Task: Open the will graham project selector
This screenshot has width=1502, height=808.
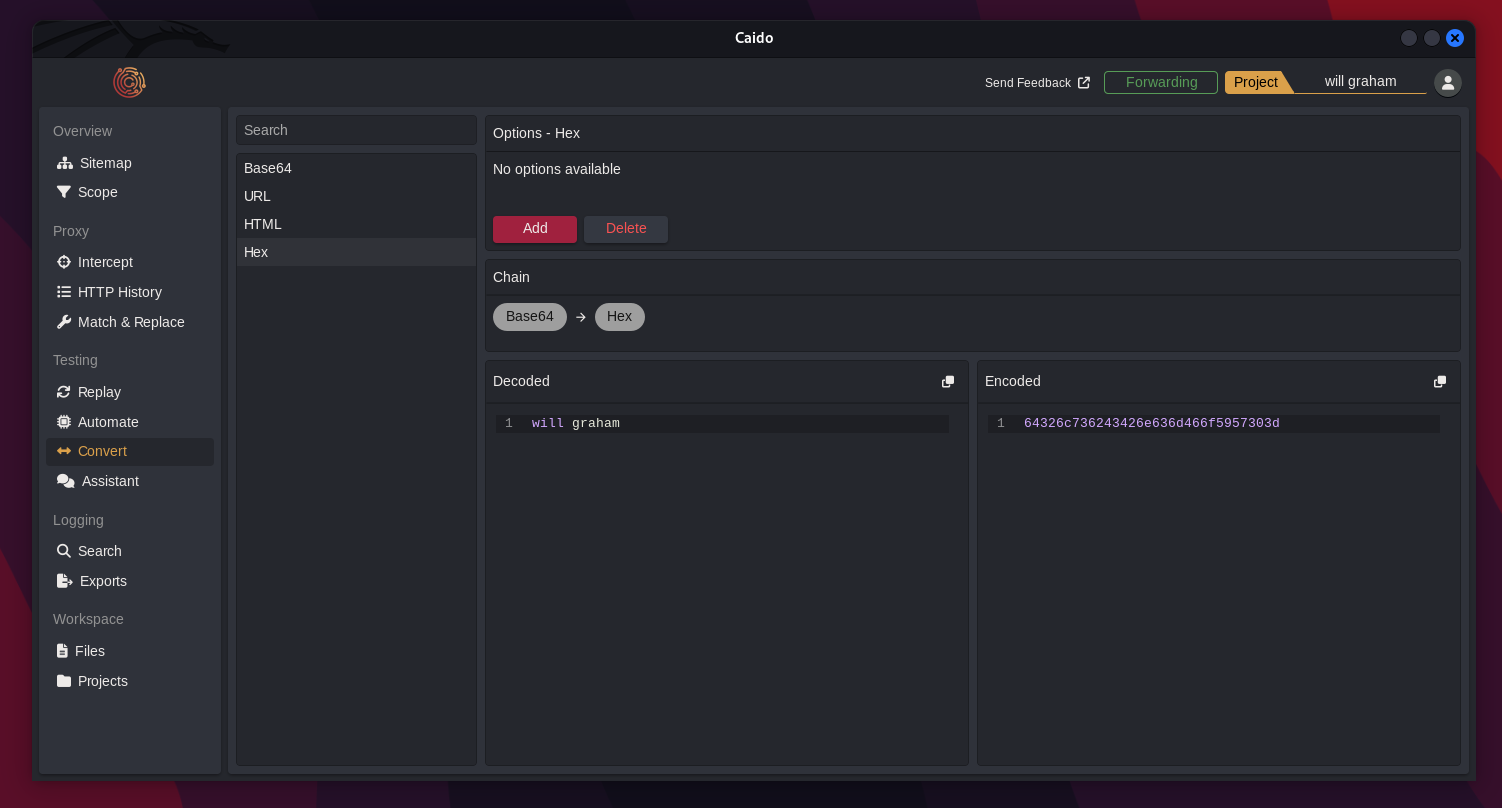Action: [x=1361, y=82]
